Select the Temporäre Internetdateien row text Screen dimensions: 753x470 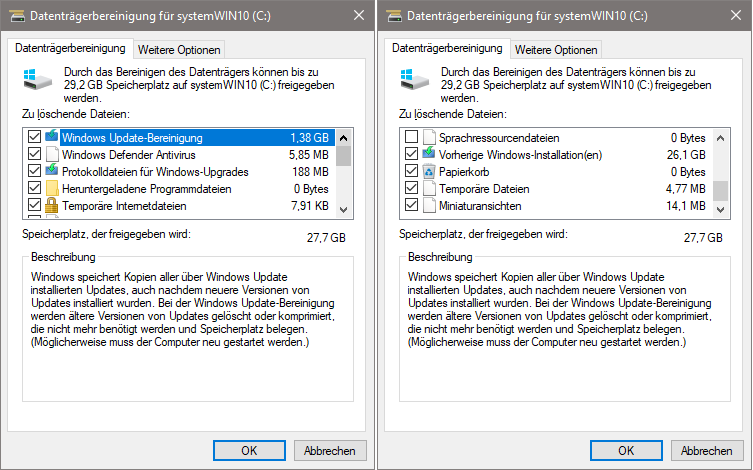click(124, 206)
